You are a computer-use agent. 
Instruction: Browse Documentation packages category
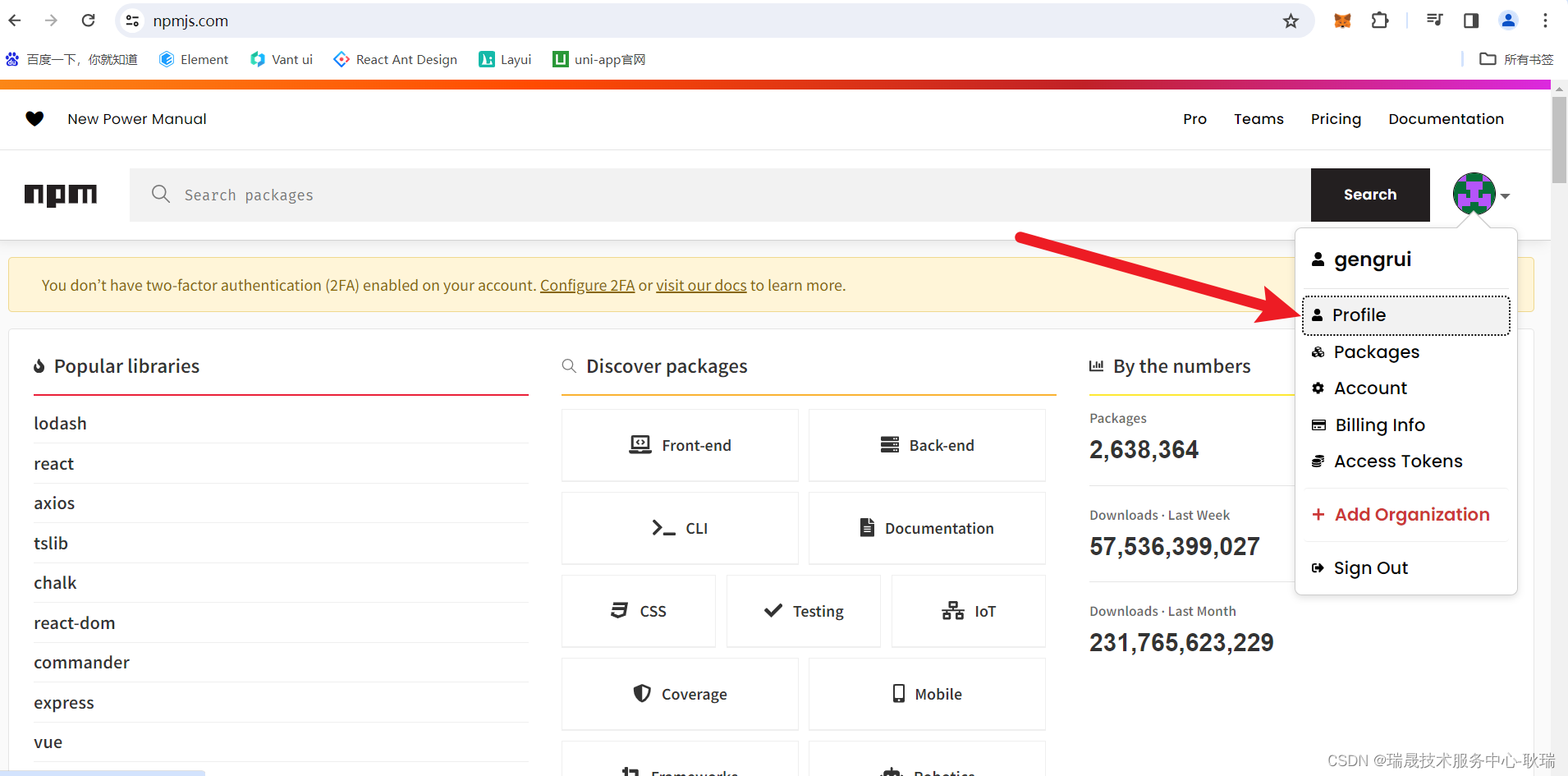[x=927, y=528]
